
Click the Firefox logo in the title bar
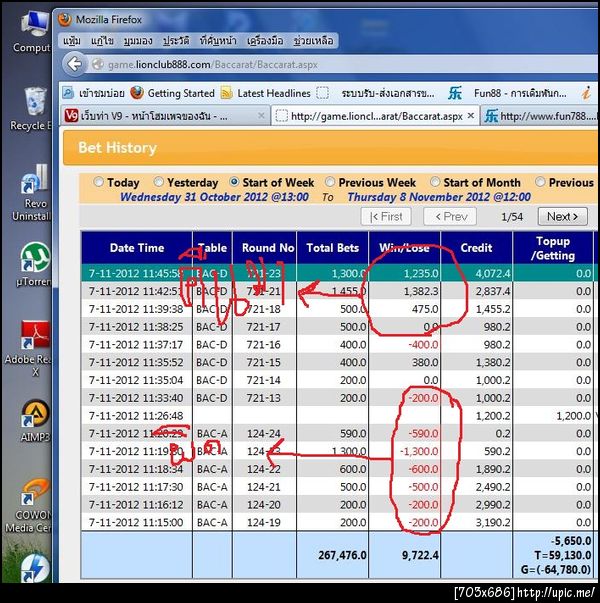pos(65,19)
